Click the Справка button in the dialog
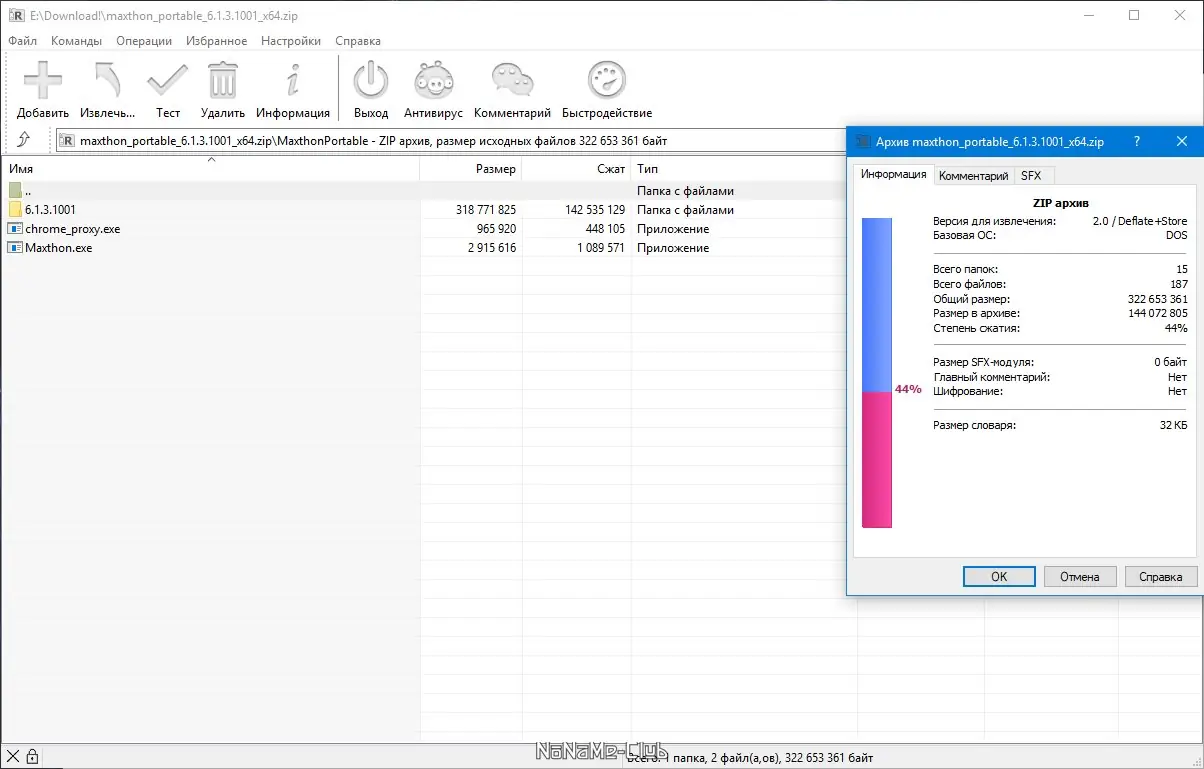The width and height of the screenshot is (1204, 769). click(x=1159, y=576)
